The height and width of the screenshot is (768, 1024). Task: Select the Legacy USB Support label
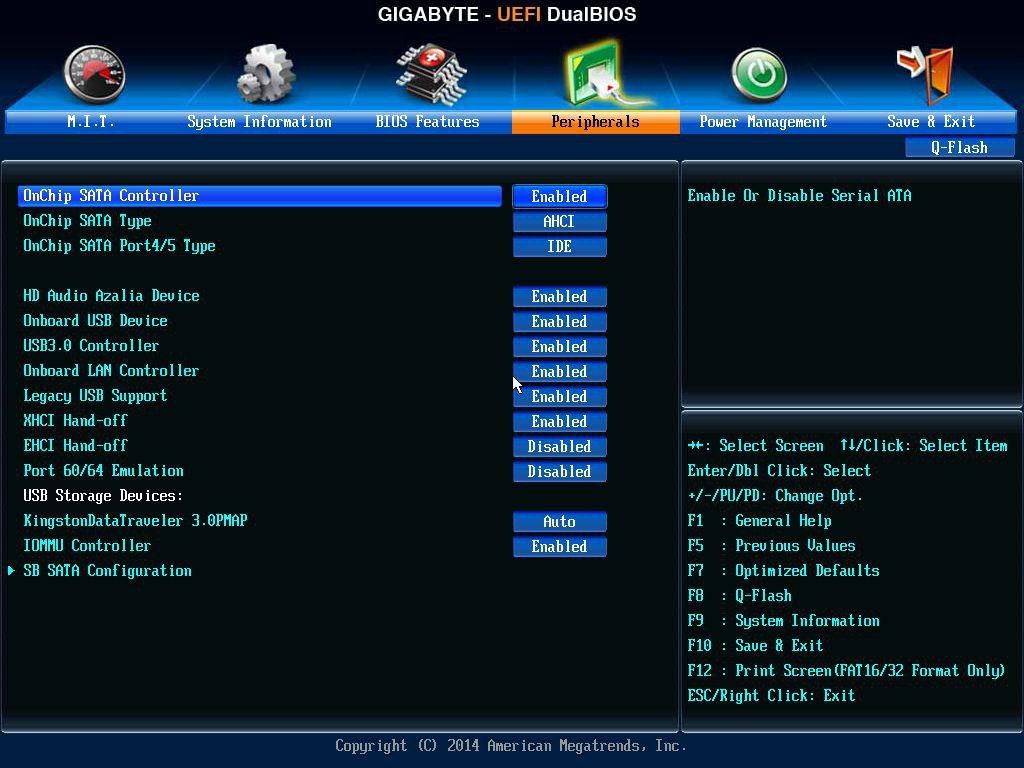click(95, 396)
